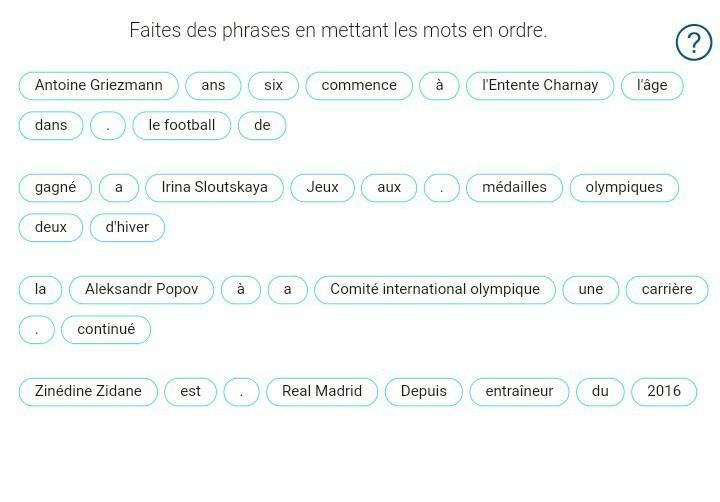
Task: Select the 'Zinédine Zidane' chip
Action: 88,392
